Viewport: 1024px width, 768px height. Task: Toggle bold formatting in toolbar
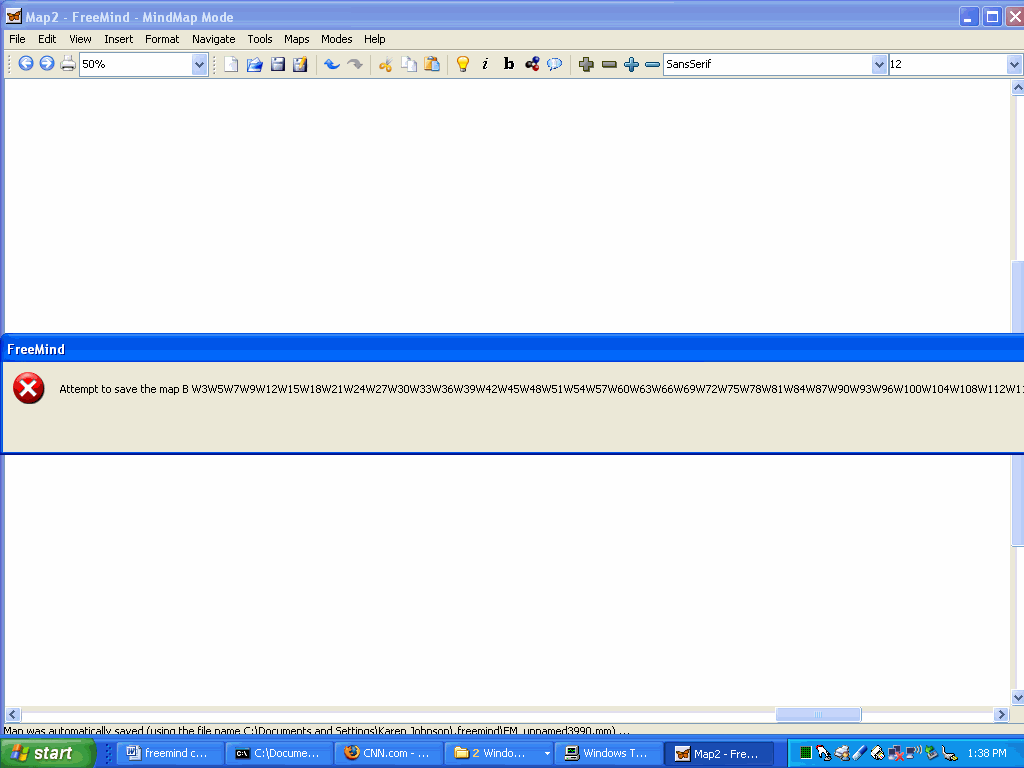pyautogui.click(x=508, y=64)
